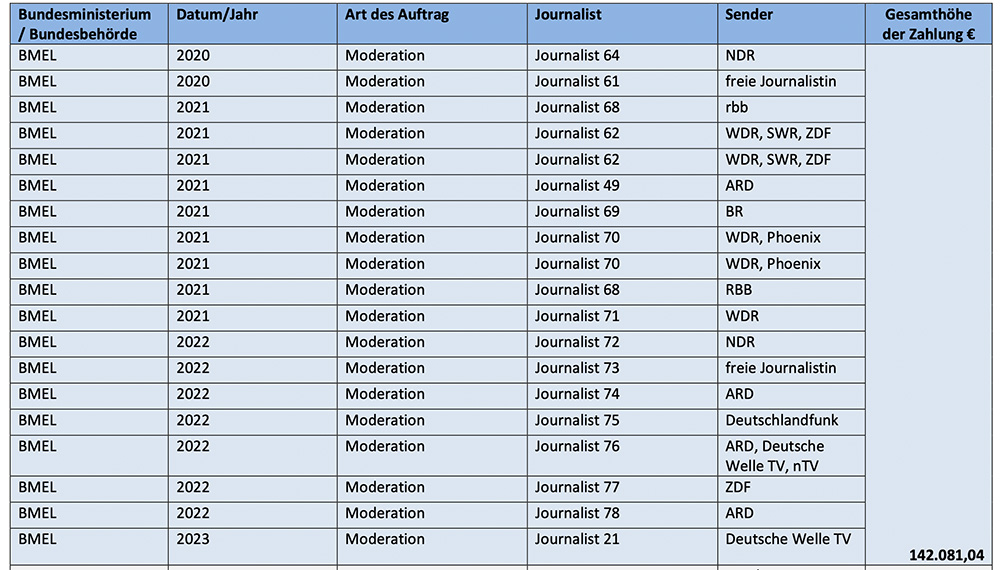Click the 'Journalist 71' cell
Image resolution: width=1000 pixels, height=570 pixels.
click(622, 317)
